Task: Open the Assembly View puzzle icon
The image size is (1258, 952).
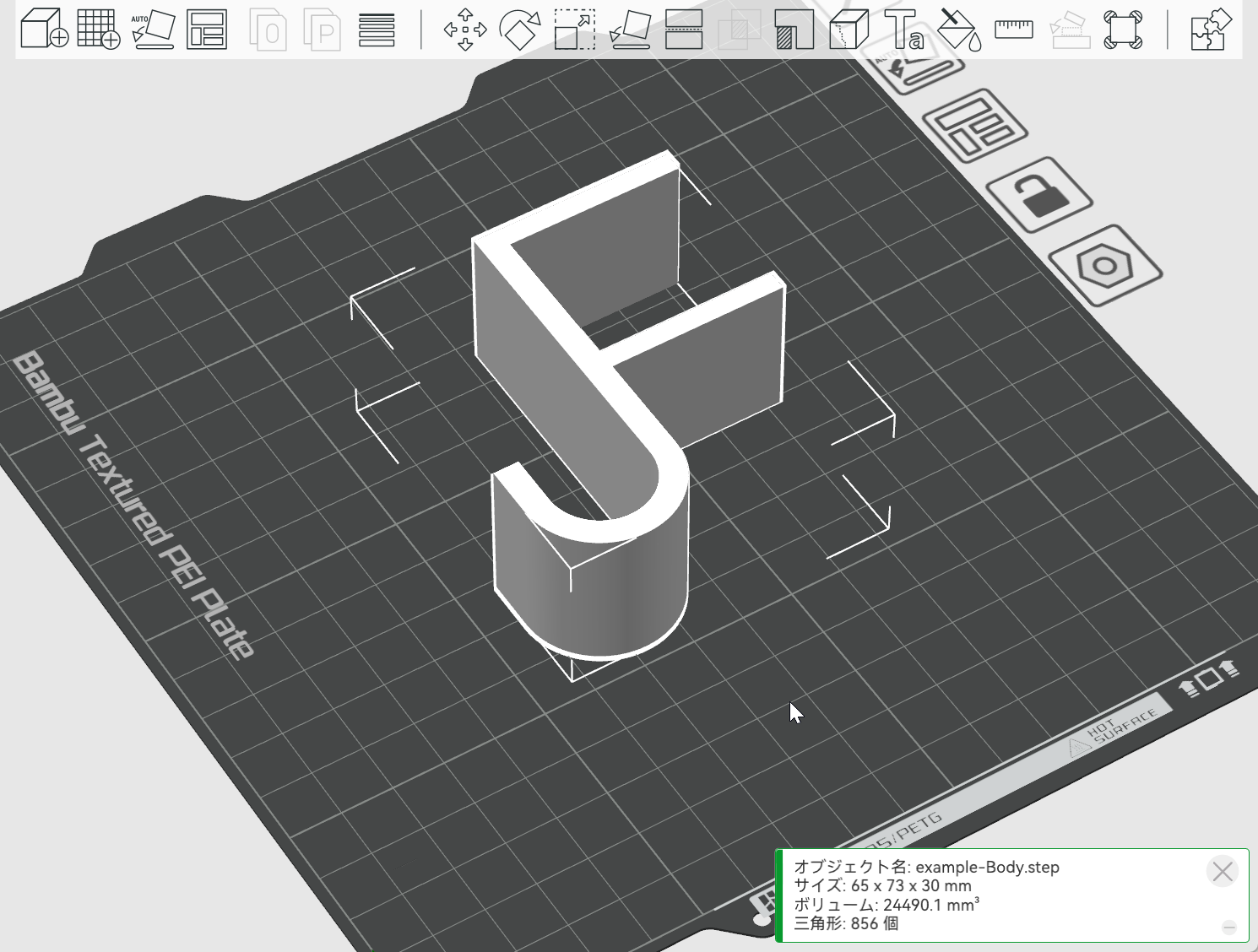Action: (x=1212, y=30)
